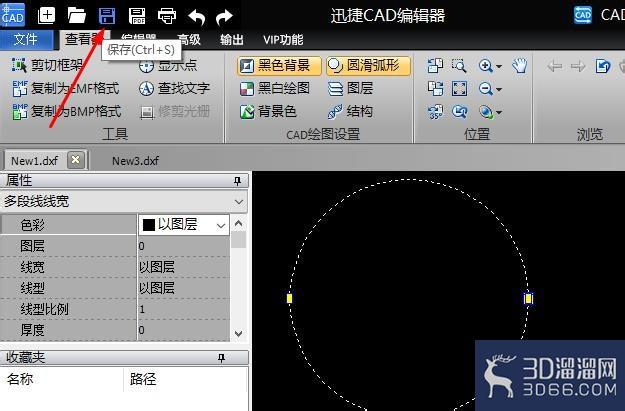625x411 pixels.
Task: Open the 色彩 以图层 color dropdown
Action: [x=221, y=226]
